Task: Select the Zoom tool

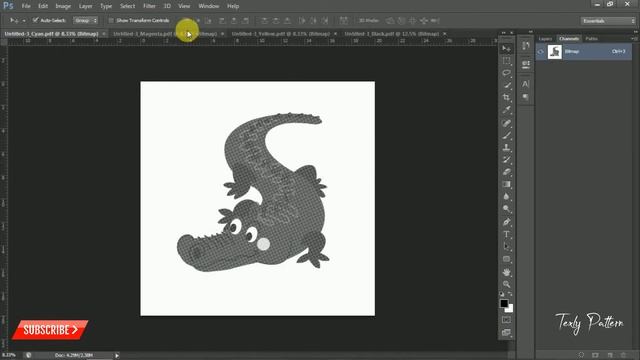Action: [506, 284]
